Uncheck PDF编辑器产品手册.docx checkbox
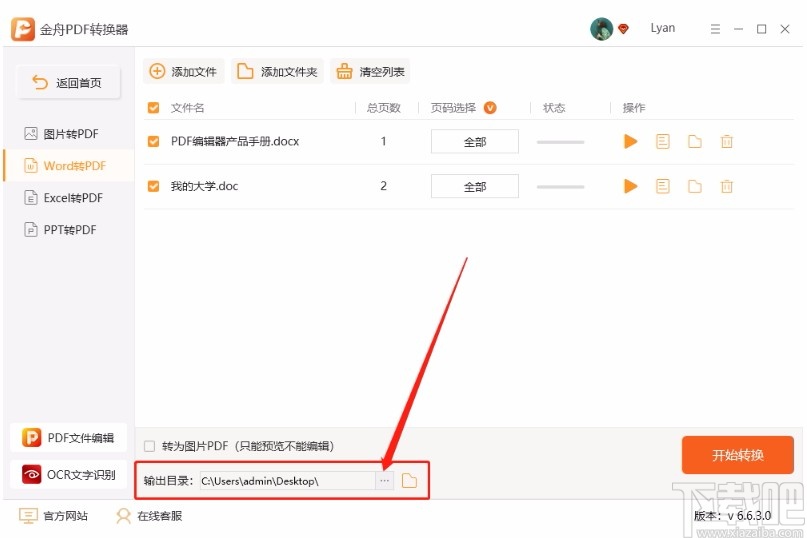 (153, 141)
